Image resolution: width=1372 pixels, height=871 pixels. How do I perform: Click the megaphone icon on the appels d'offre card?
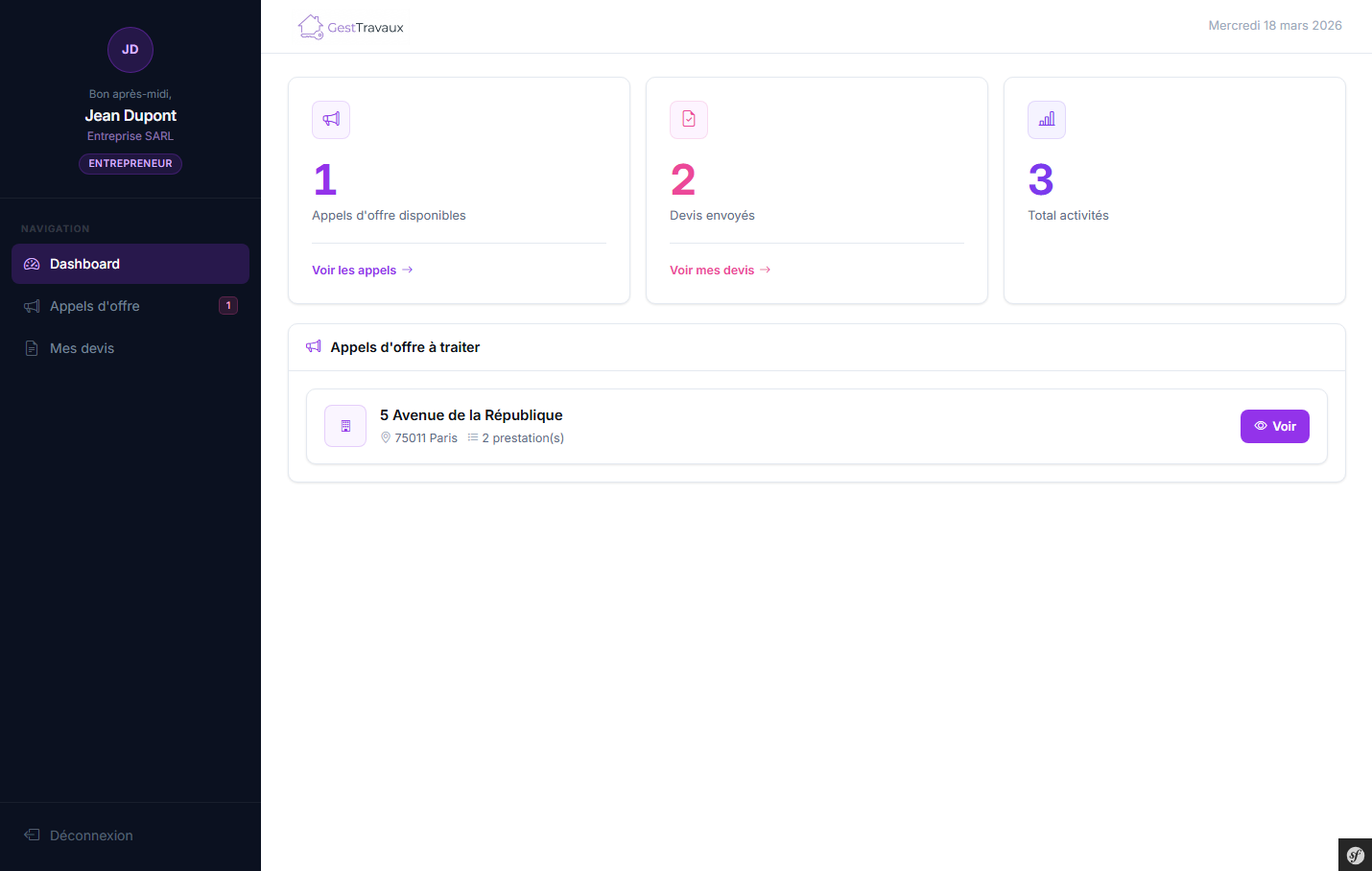pyautogui.click(x=330, y=119)
